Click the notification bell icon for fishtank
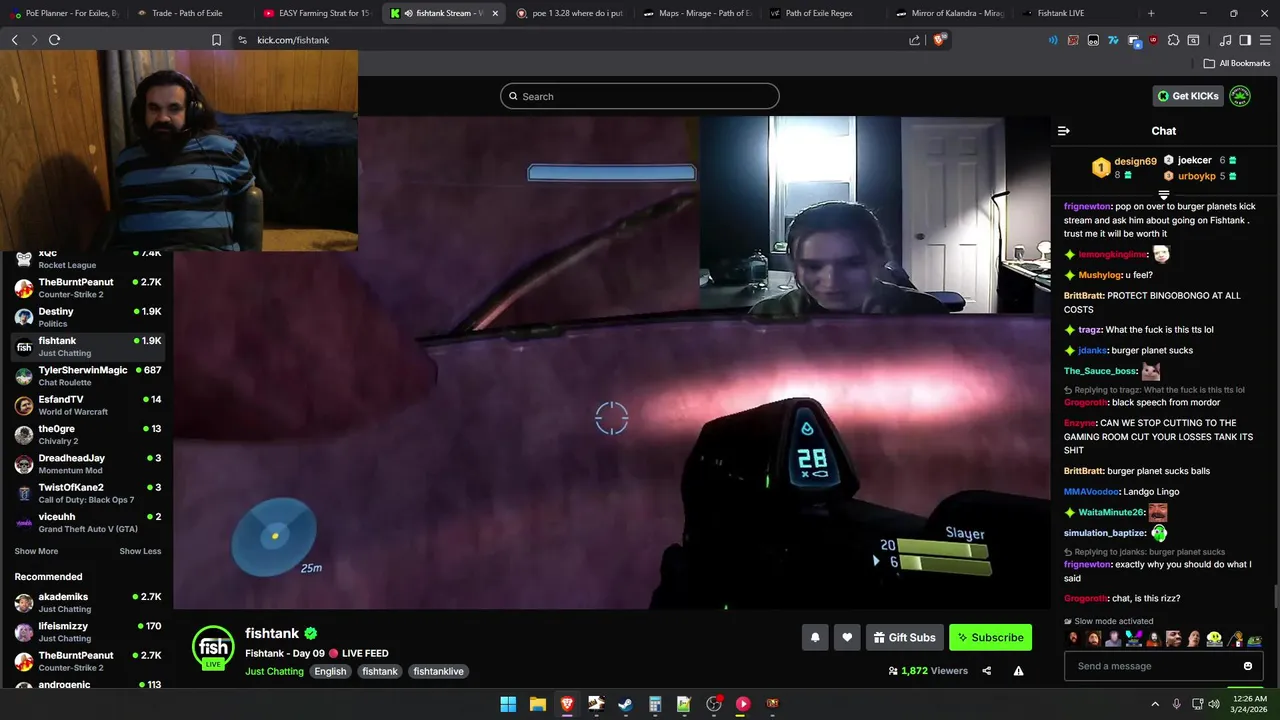 [x=815, y=637]
